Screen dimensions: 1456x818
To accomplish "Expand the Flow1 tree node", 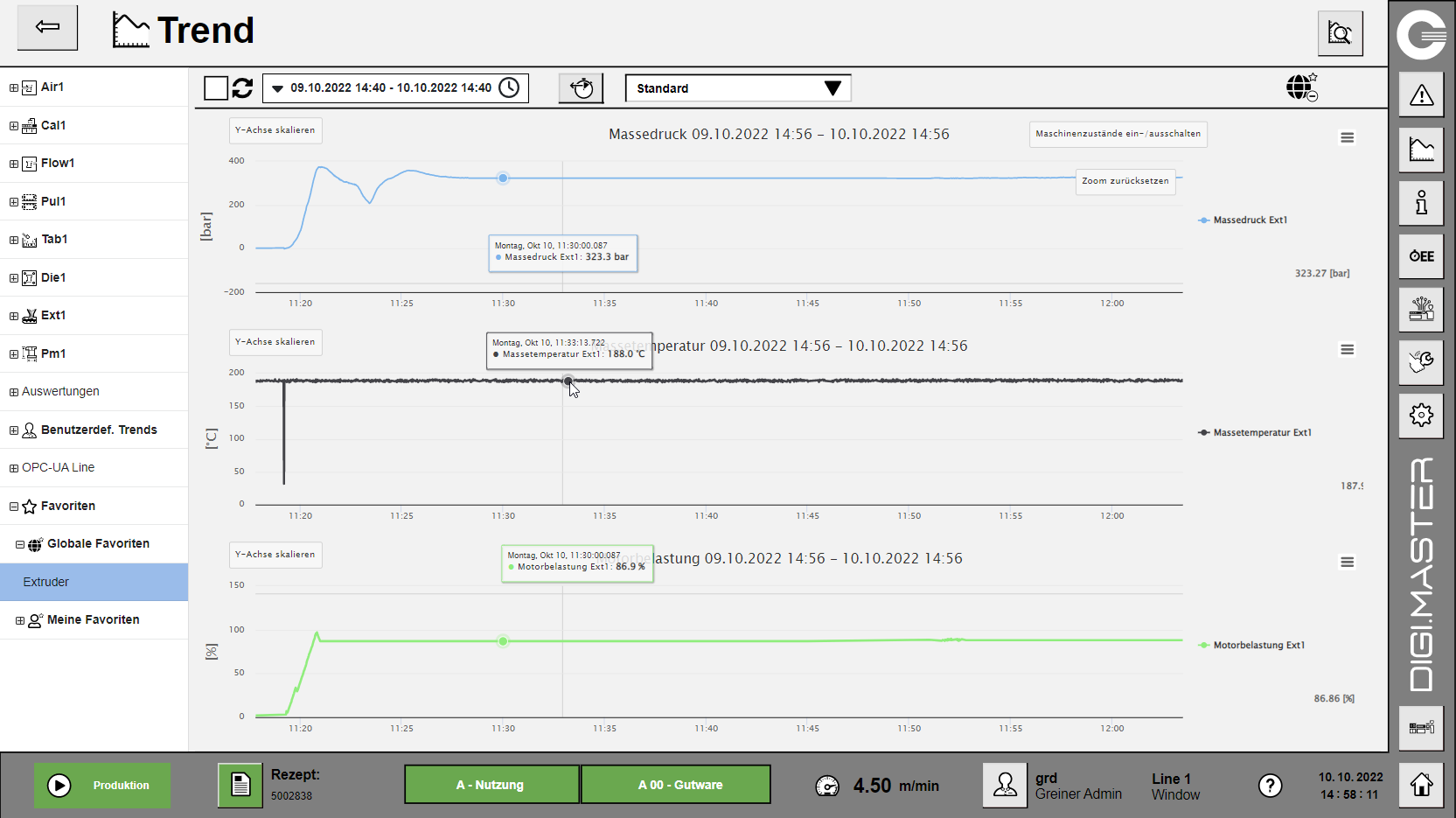I will click(13, 164).
